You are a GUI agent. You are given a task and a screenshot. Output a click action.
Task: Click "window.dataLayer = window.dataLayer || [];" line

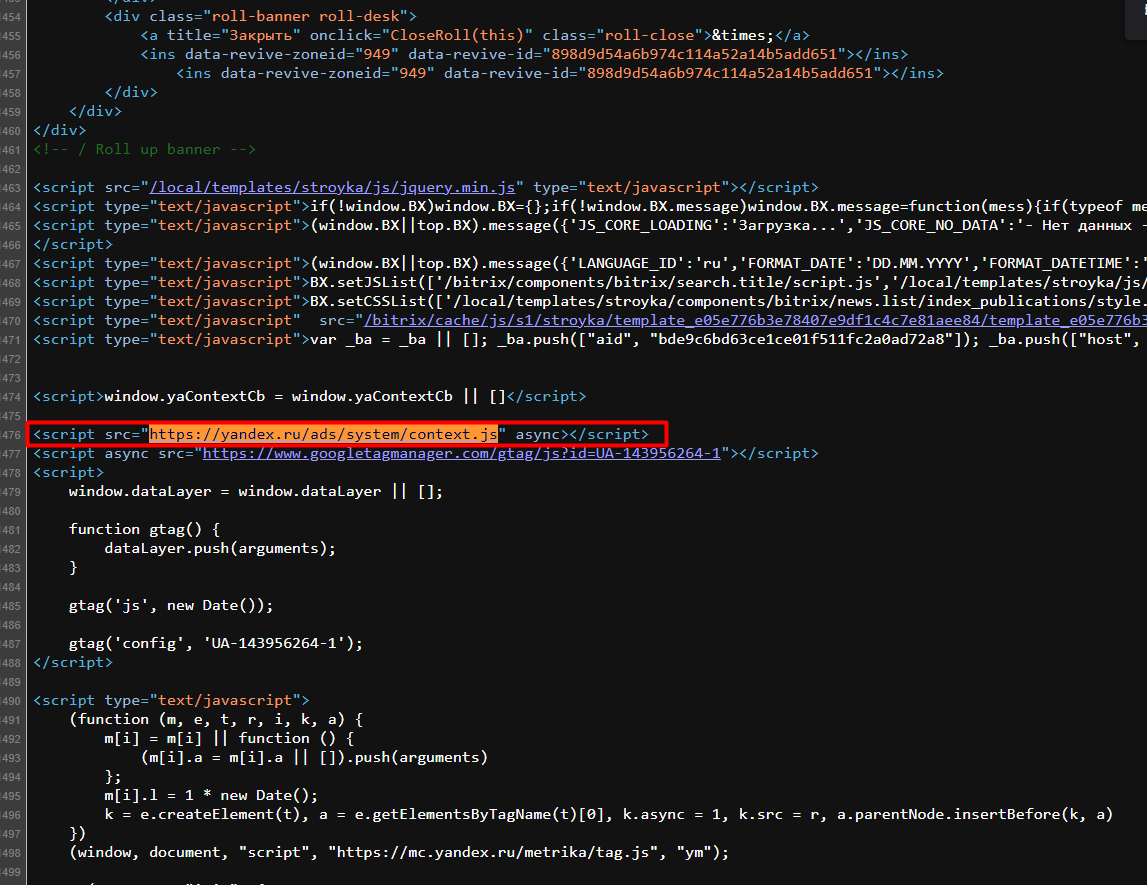pos(256,492)
